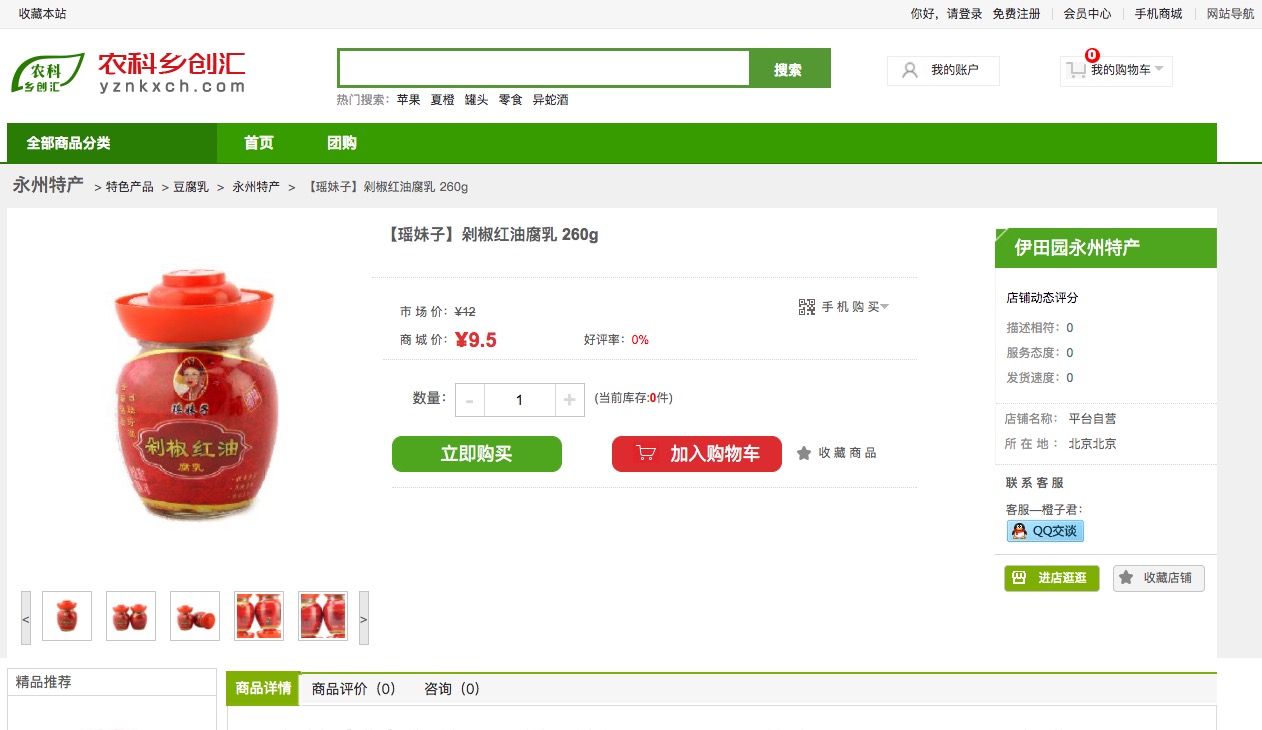Expand the 手机购买 dropdown arrow
1262x730 pixels.
(885, 307)
